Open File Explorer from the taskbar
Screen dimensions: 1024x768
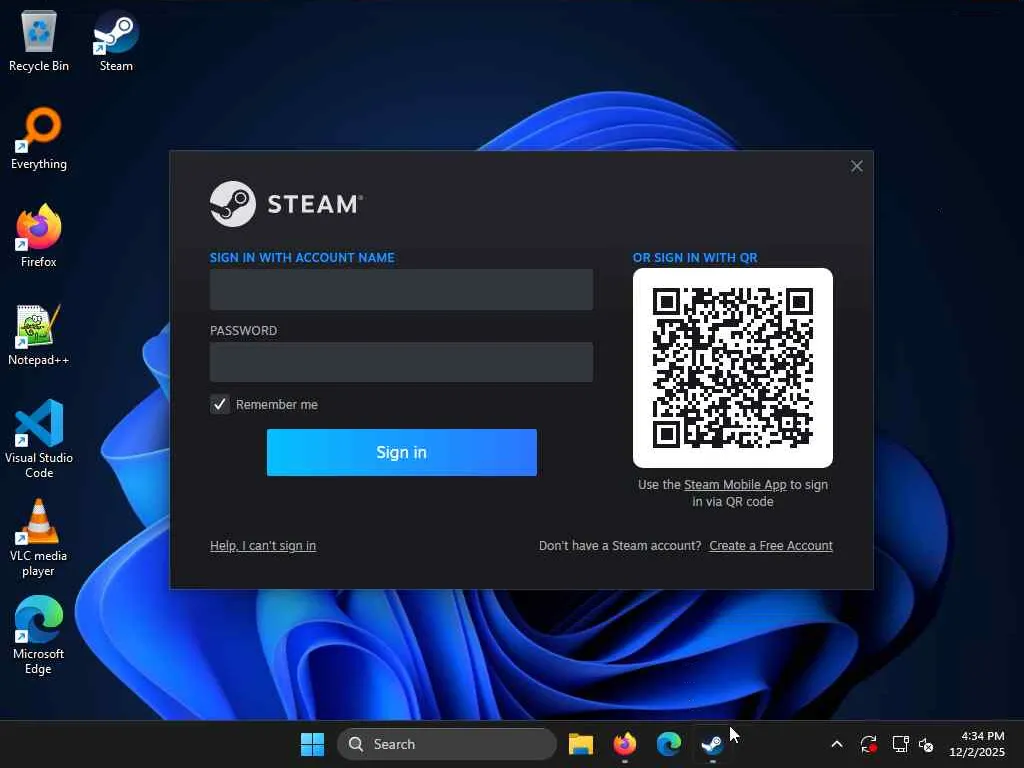pos(581,744)
